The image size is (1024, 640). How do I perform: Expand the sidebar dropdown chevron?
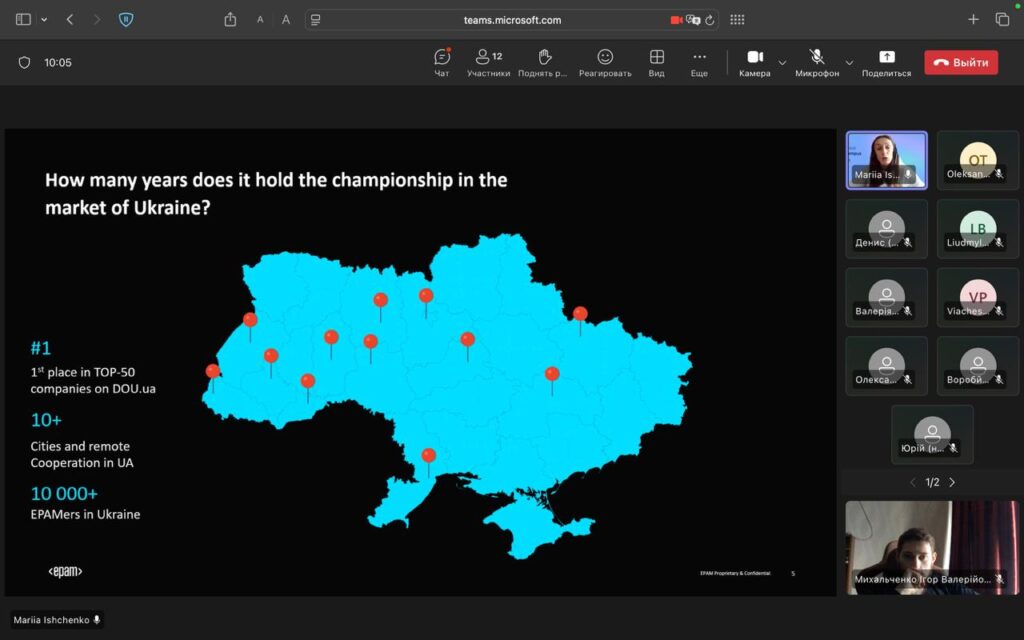[44, 20]
